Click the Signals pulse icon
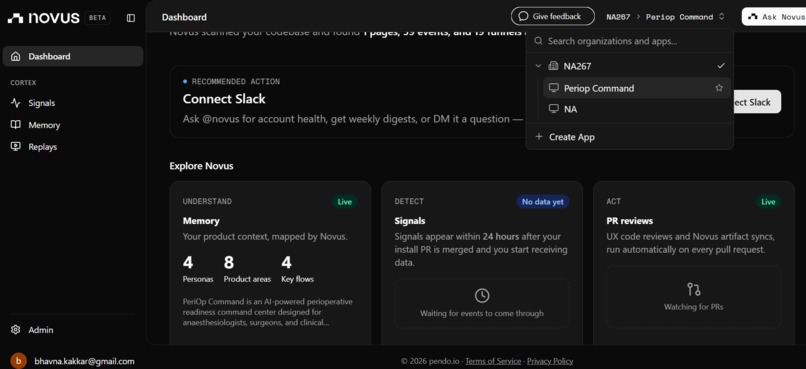 [16, 103]
